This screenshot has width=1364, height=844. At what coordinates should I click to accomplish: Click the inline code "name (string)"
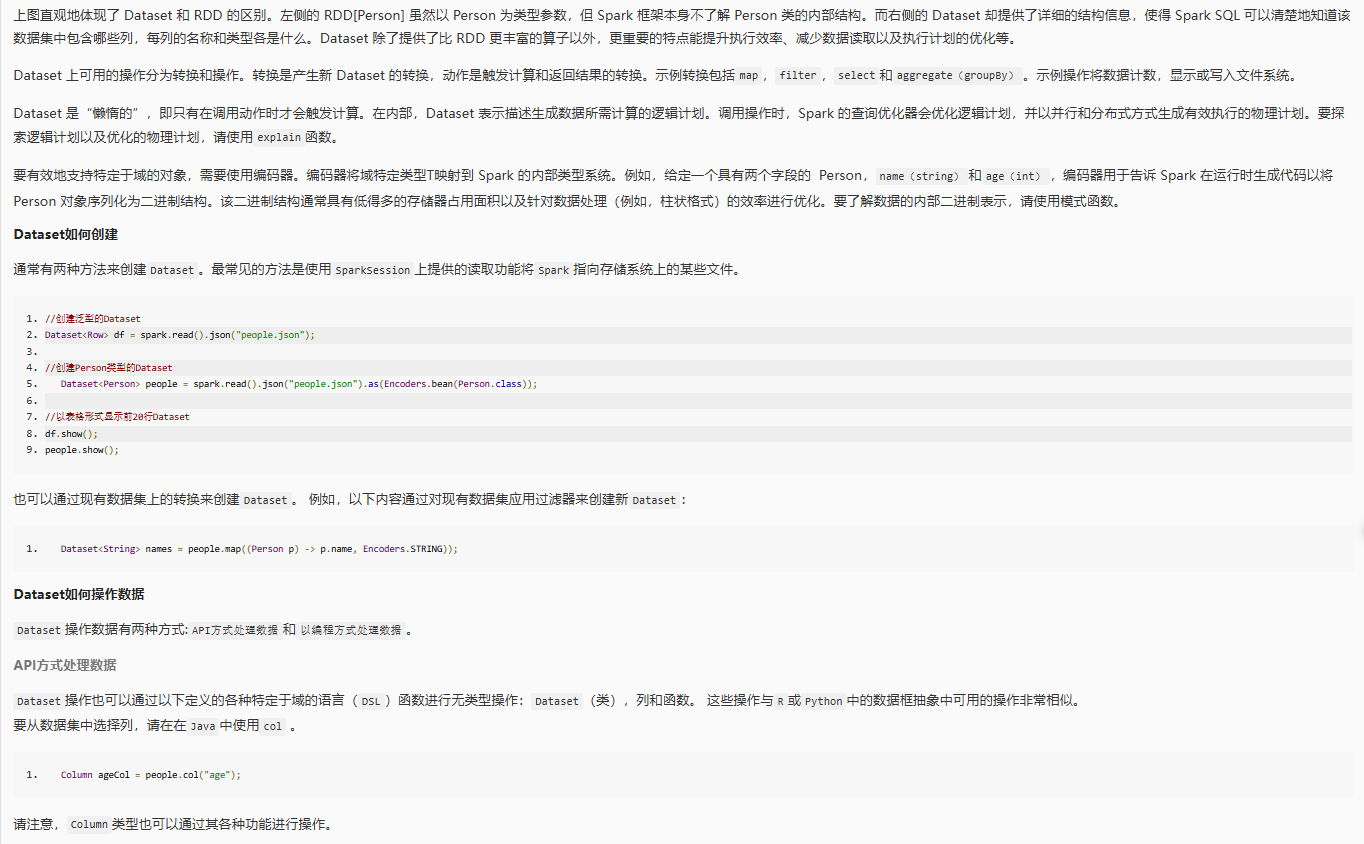tap(919, 176)
